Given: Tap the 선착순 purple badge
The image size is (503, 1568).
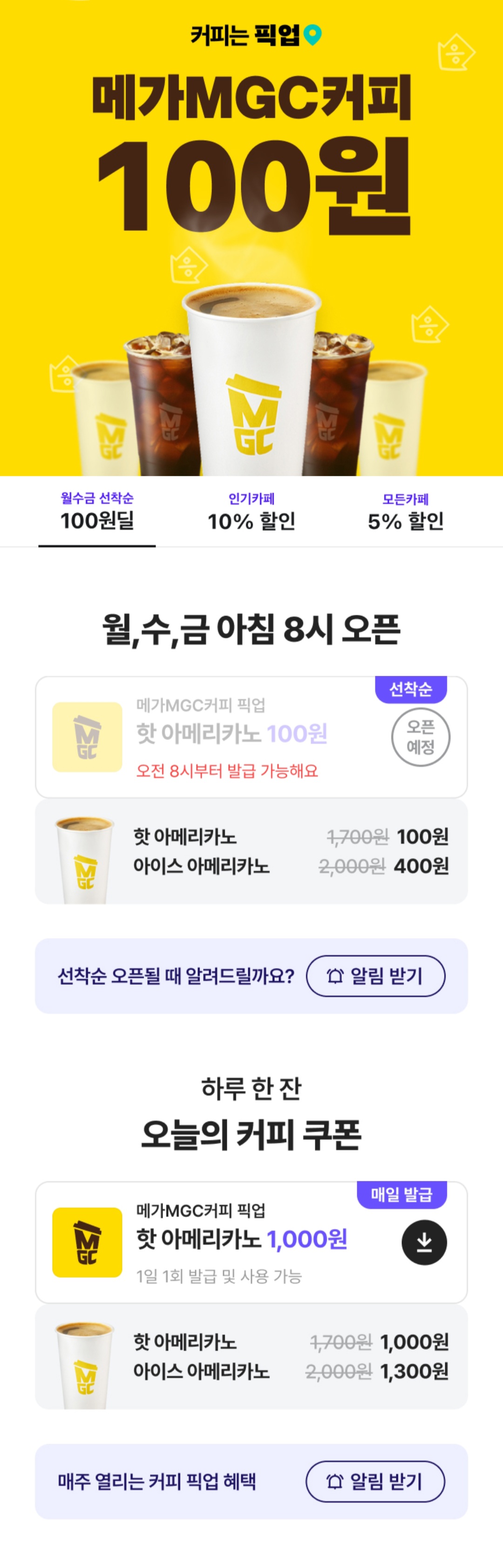Looking at the screenshot, I should (410, 689).
